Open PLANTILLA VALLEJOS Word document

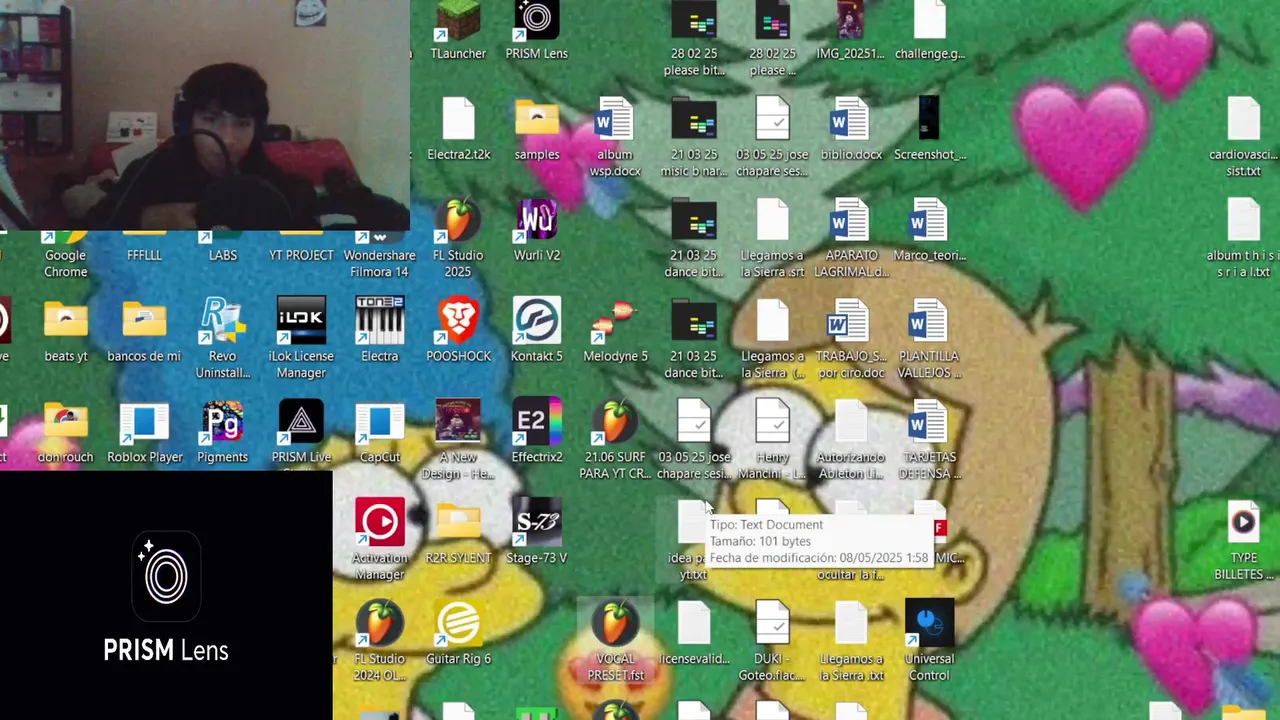coord(929,339)
